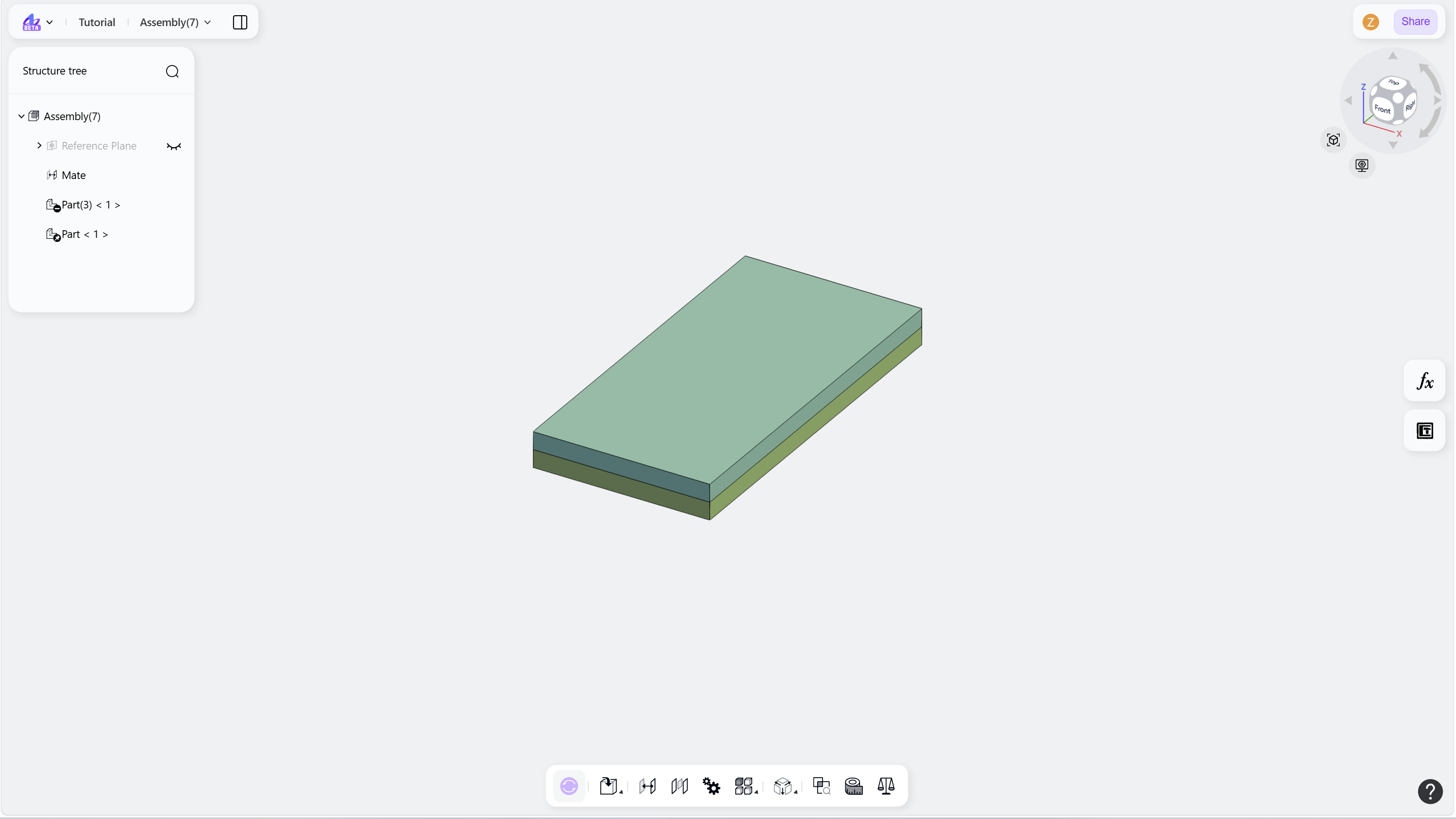
Task: Click the app logo with BETA badge
Action: click(x=32, y=22)
